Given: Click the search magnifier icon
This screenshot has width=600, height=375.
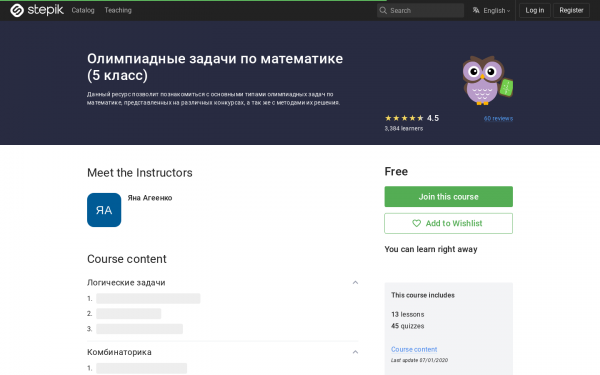Looking at the screenshot, I should pyautogui.click(x=383, y=11).
